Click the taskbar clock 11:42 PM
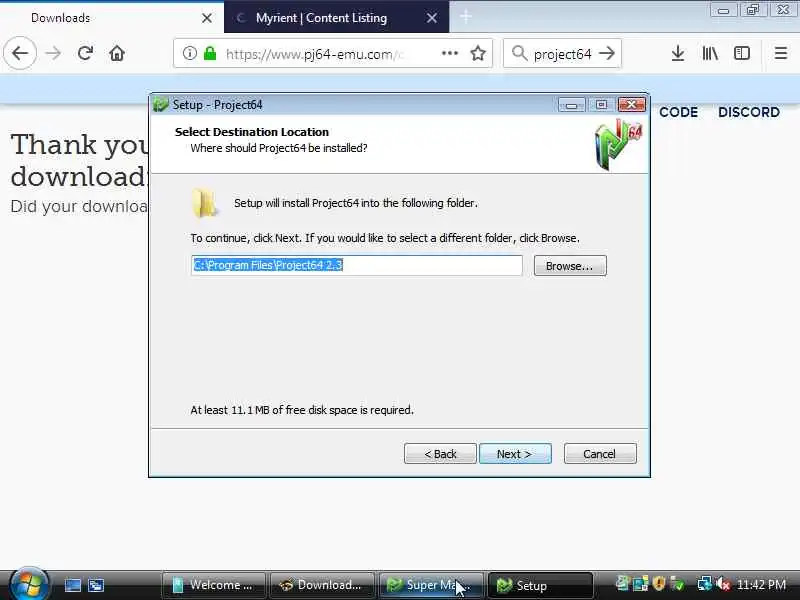The width and height of the screenshot is (800, 600). (761, 584)
